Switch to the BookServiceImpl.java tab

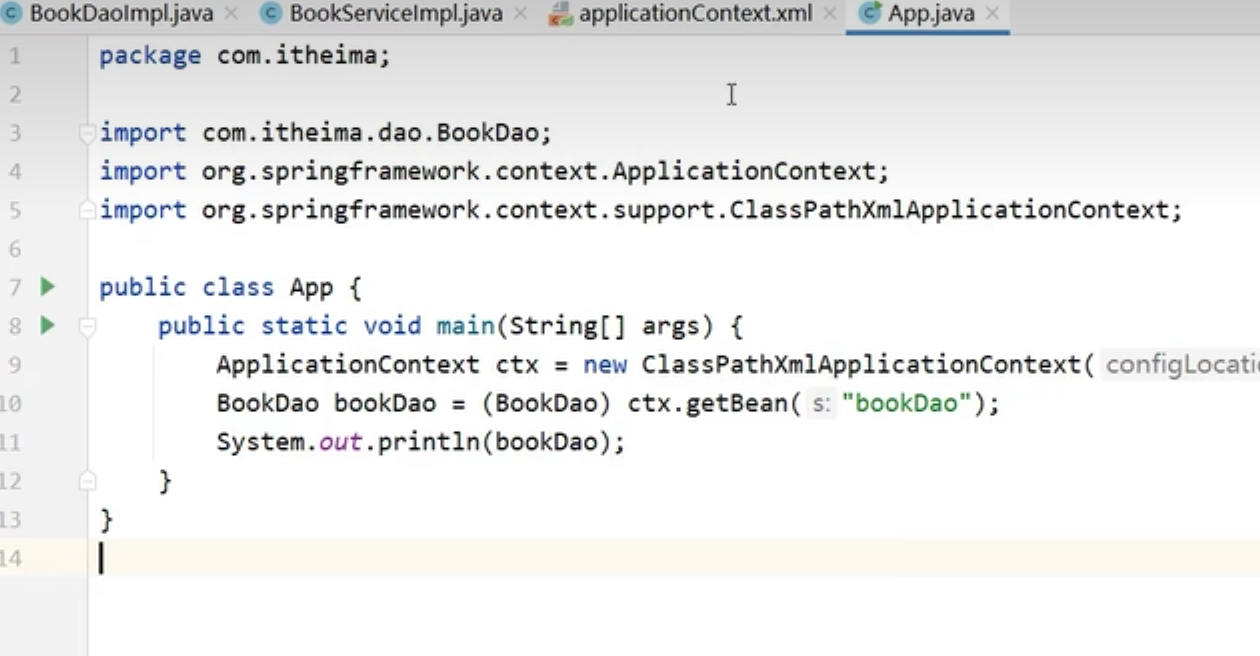pos(395,14)
